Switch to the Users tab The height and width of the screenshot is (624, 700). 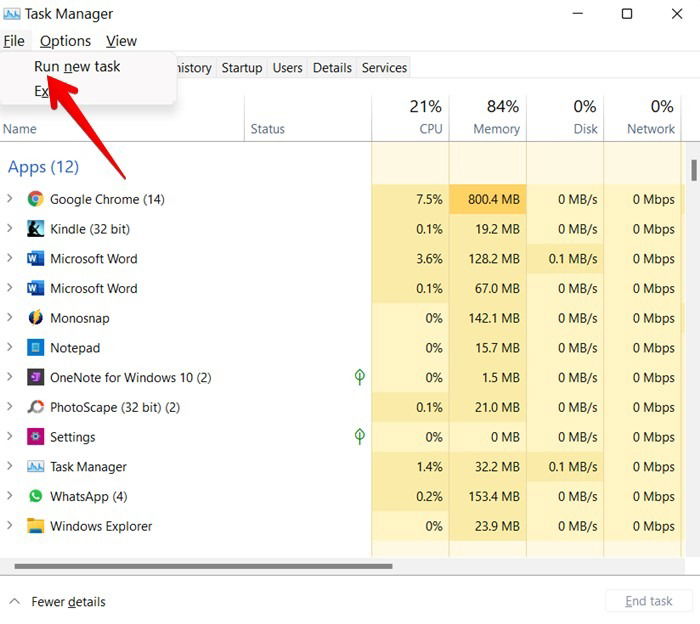(288, 67)
